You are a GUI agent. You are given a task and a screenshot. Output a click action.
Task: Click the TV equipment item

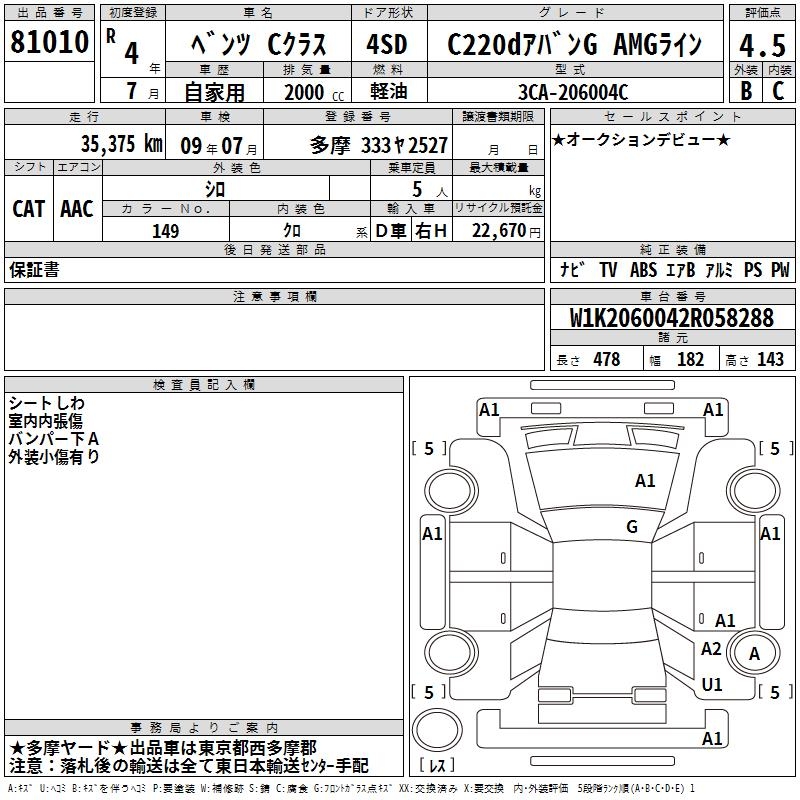608,269
